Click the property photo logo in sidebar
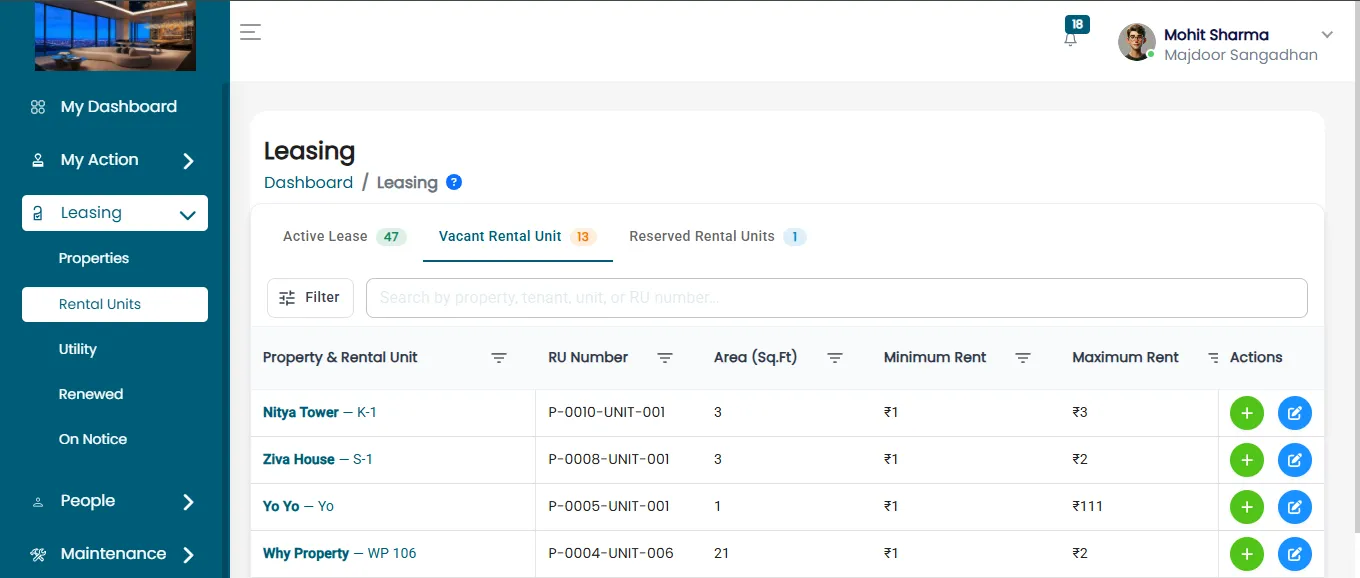Viewport: 1360px width, 578px height. pyautogui.click(x=115, y=35)
